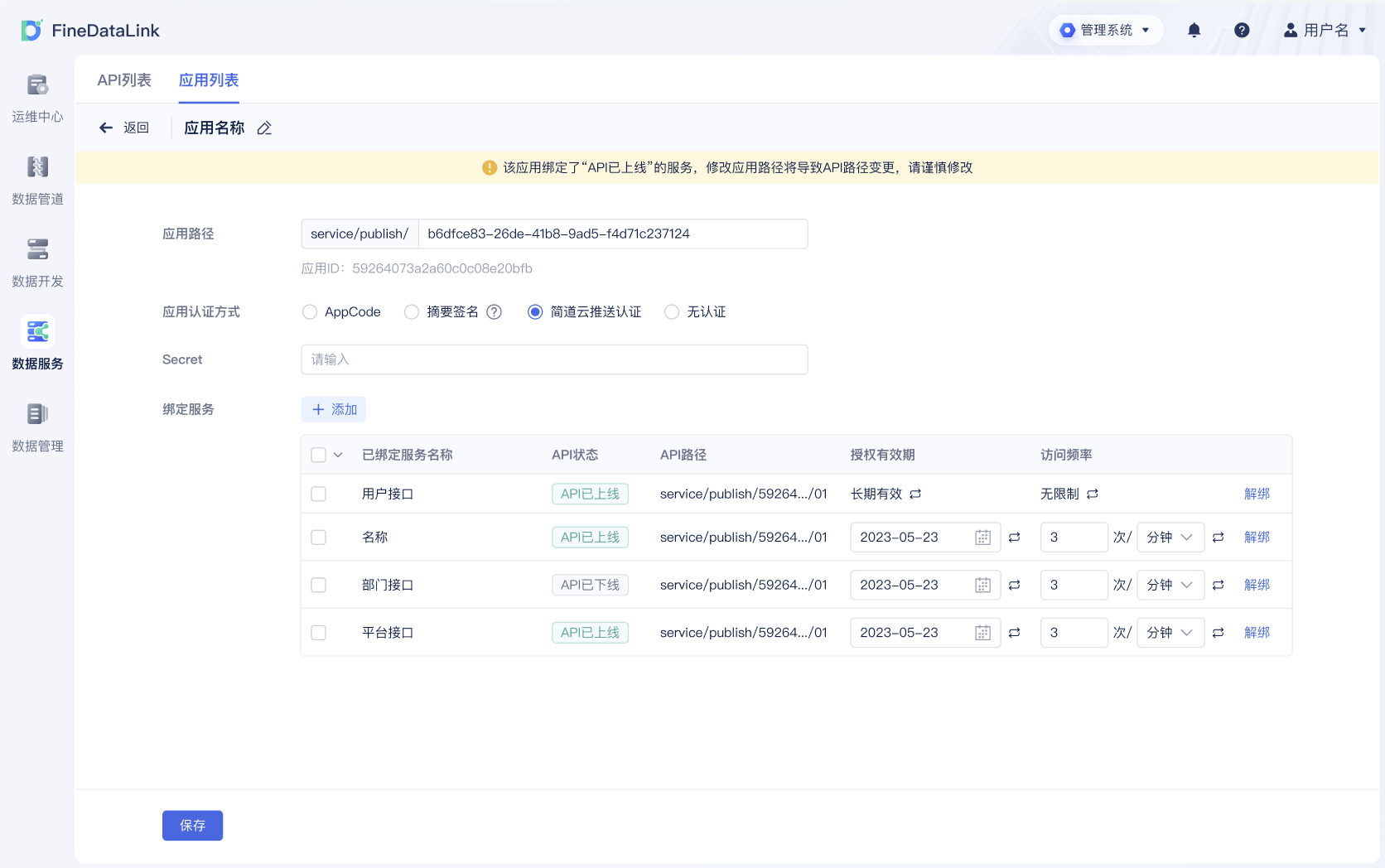This screenshot has width=1385, height=868.
Task: Open the 数据管道 sidebar icon
Action: (x=37, y=167)
